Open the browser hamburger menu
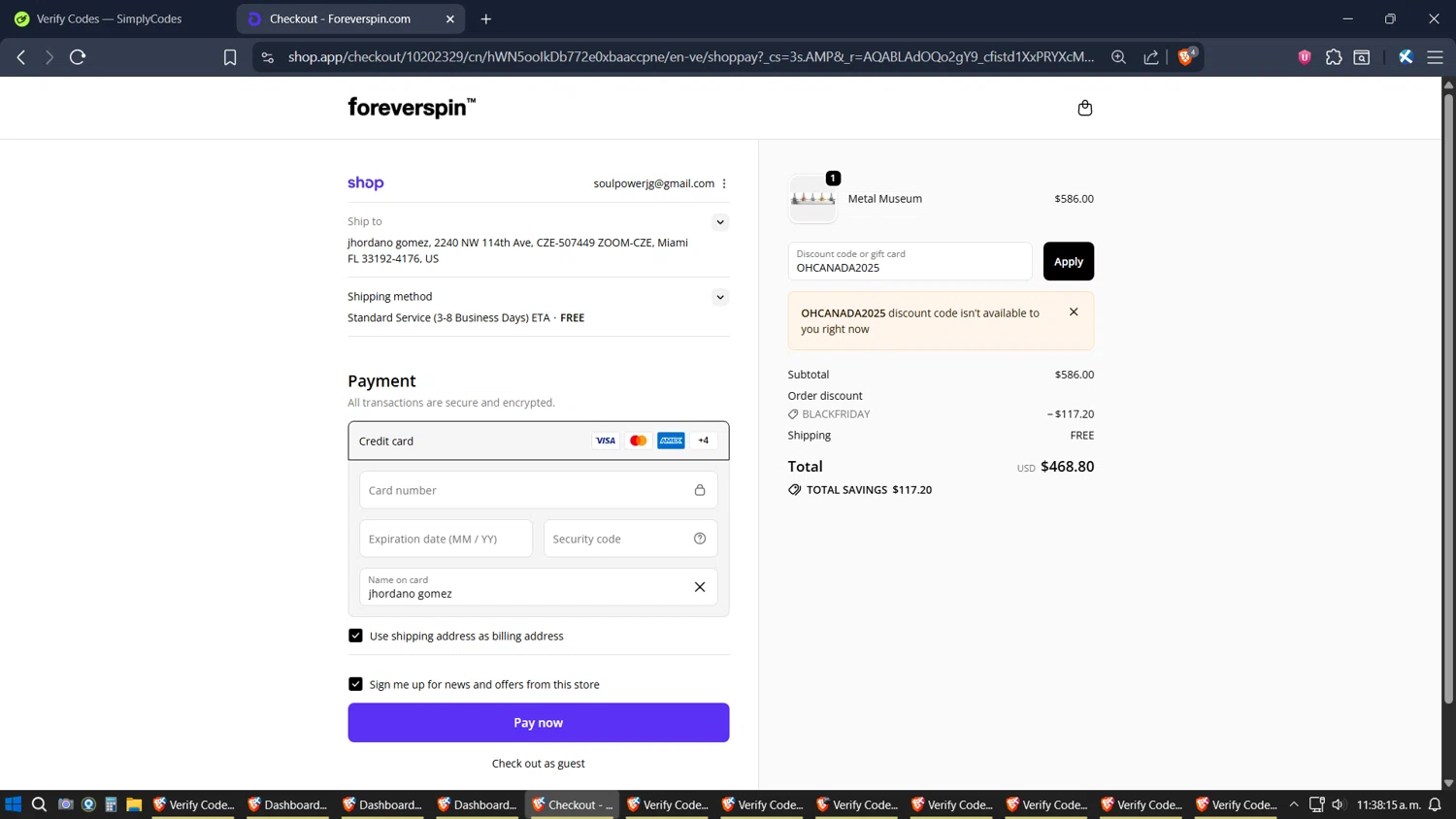The height and width of the screenshot is (819, 1456). (x=1435, y=57)
